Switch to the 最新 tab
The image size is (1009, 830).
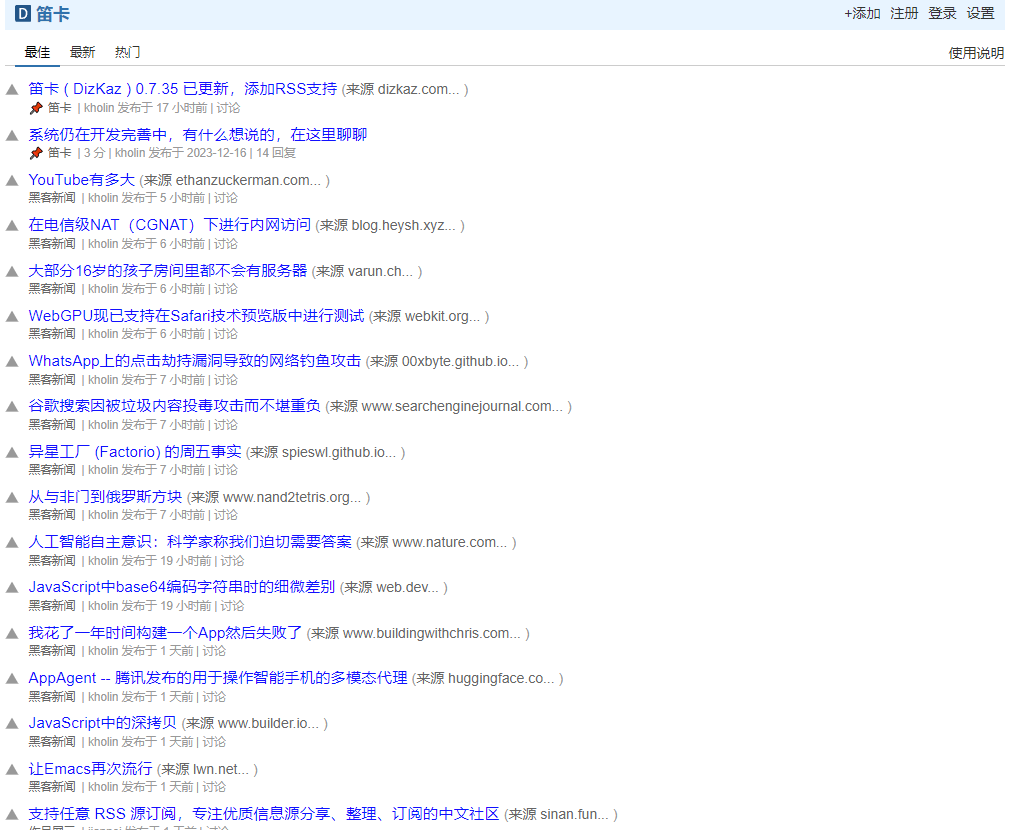[81, 52]
